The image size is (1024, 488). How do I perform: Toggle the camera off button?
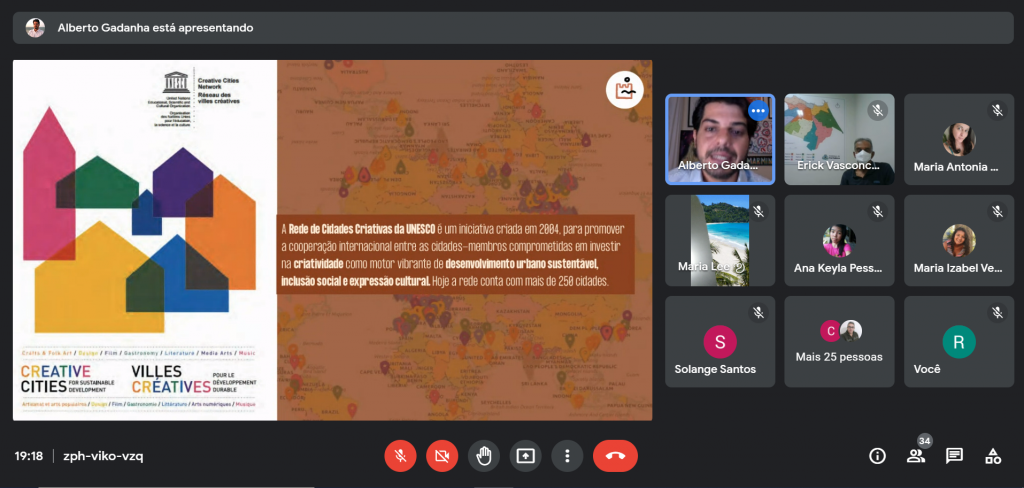pyautogui.click(x=441, y=456)
